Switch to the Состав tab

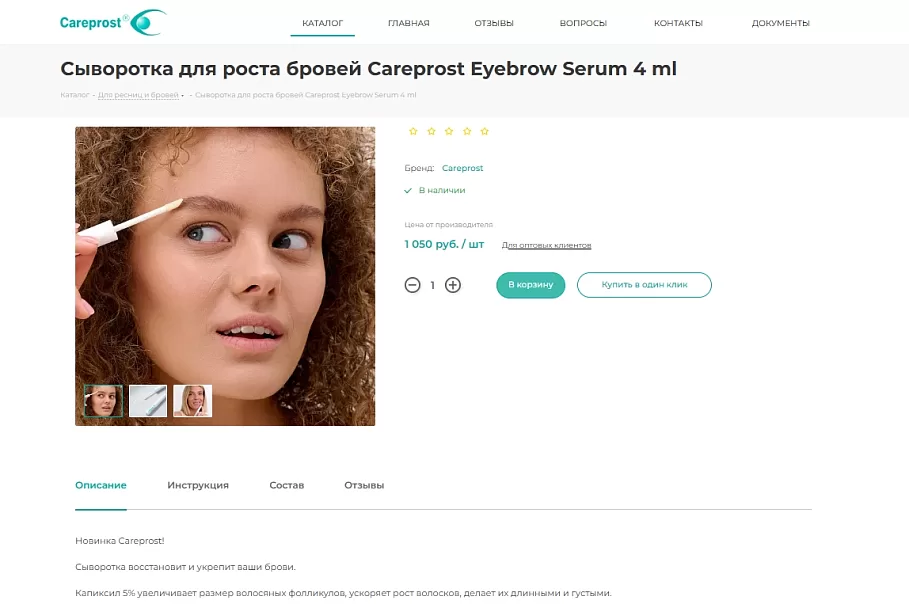(x=286, y=485)
